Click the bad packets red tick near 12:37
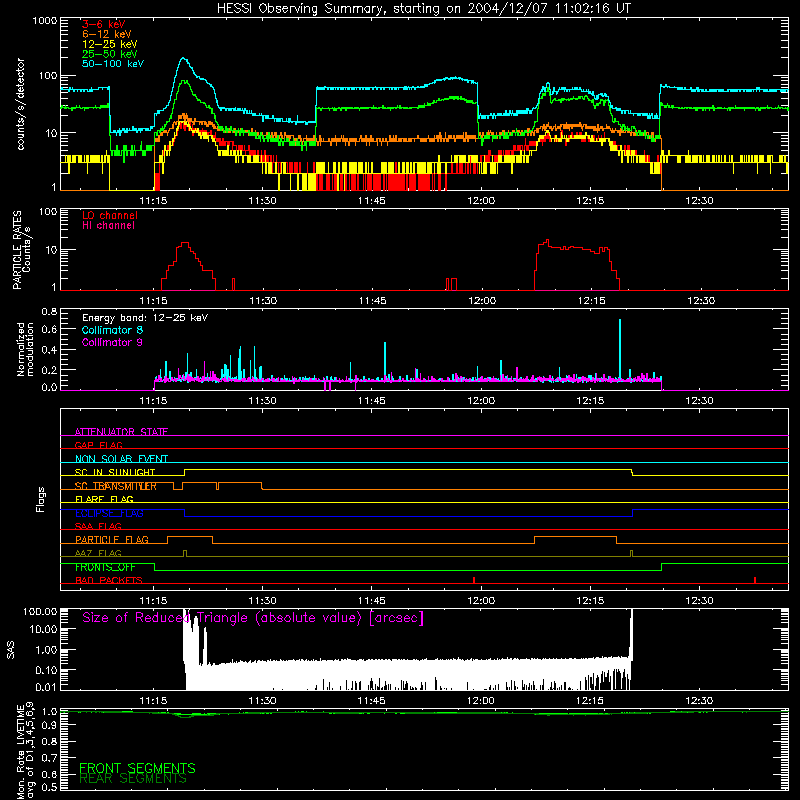Viewport: 800px width, 800px height. point(755,580)
